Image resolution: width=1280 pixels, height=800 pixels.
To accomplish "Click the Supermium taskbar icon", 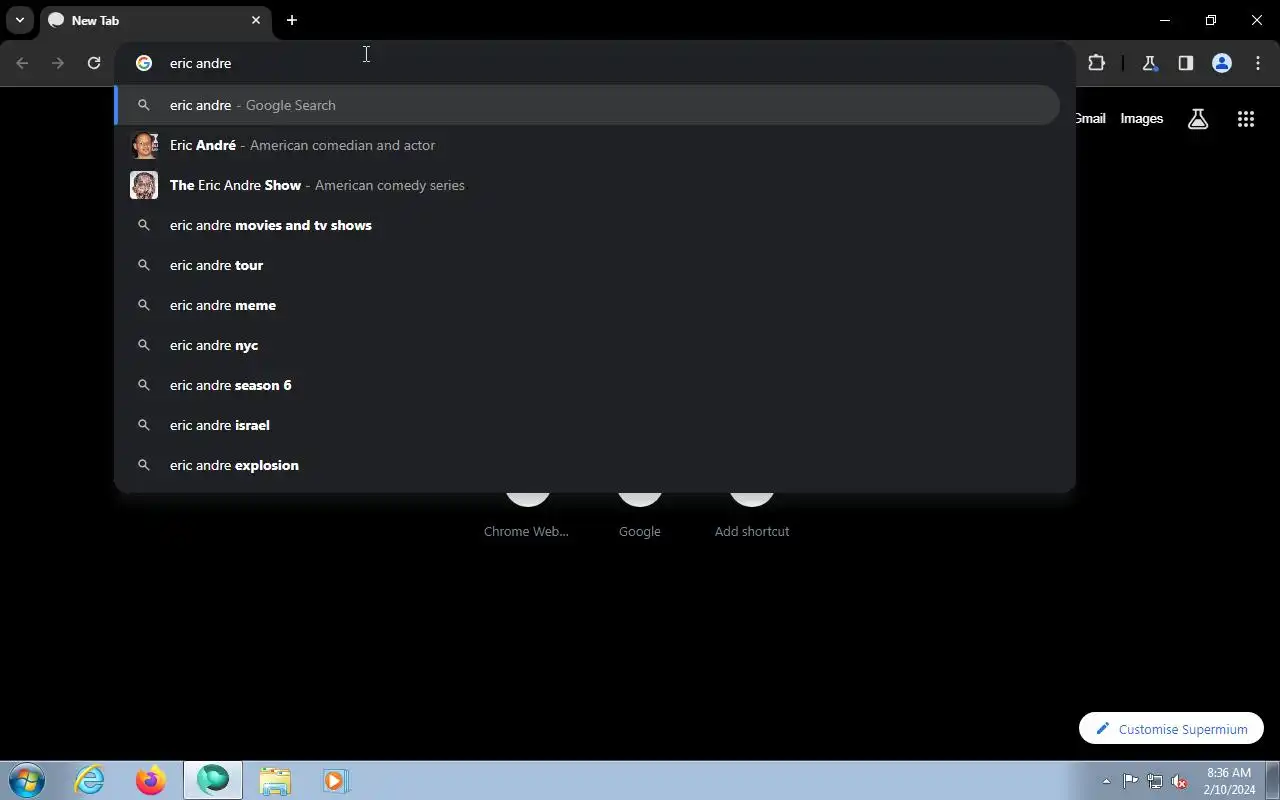I will click(x=213, y=780).
